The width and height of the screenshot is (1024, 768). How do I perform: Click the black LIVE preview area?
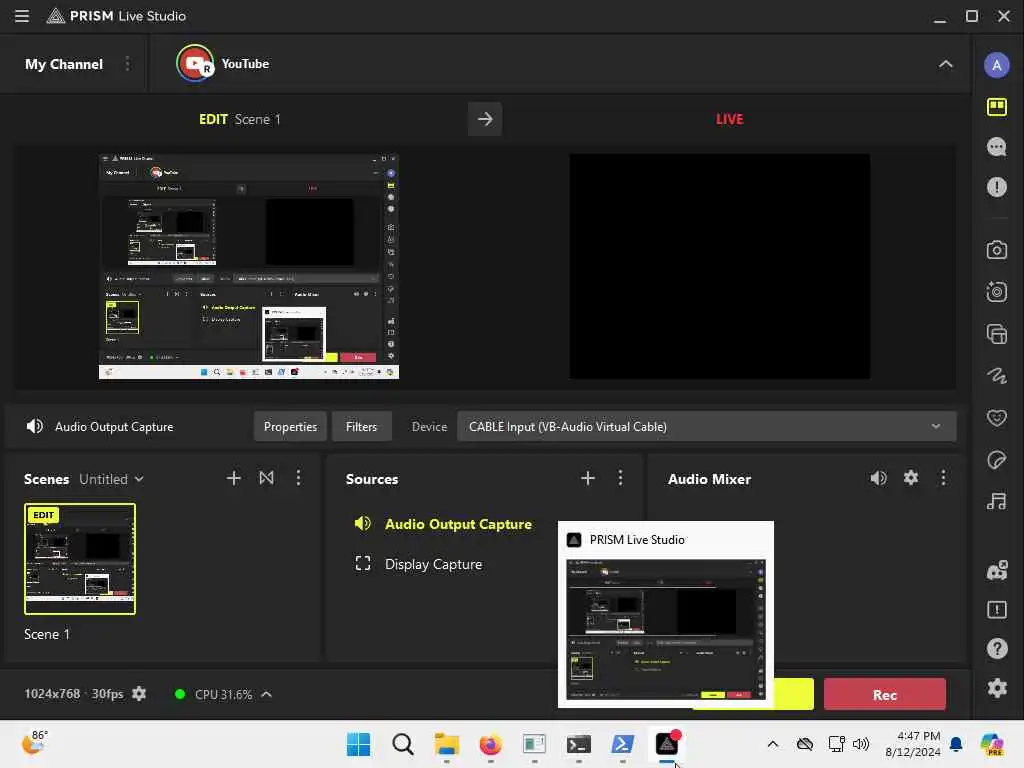pyautogui.click(x=719, y=266)
